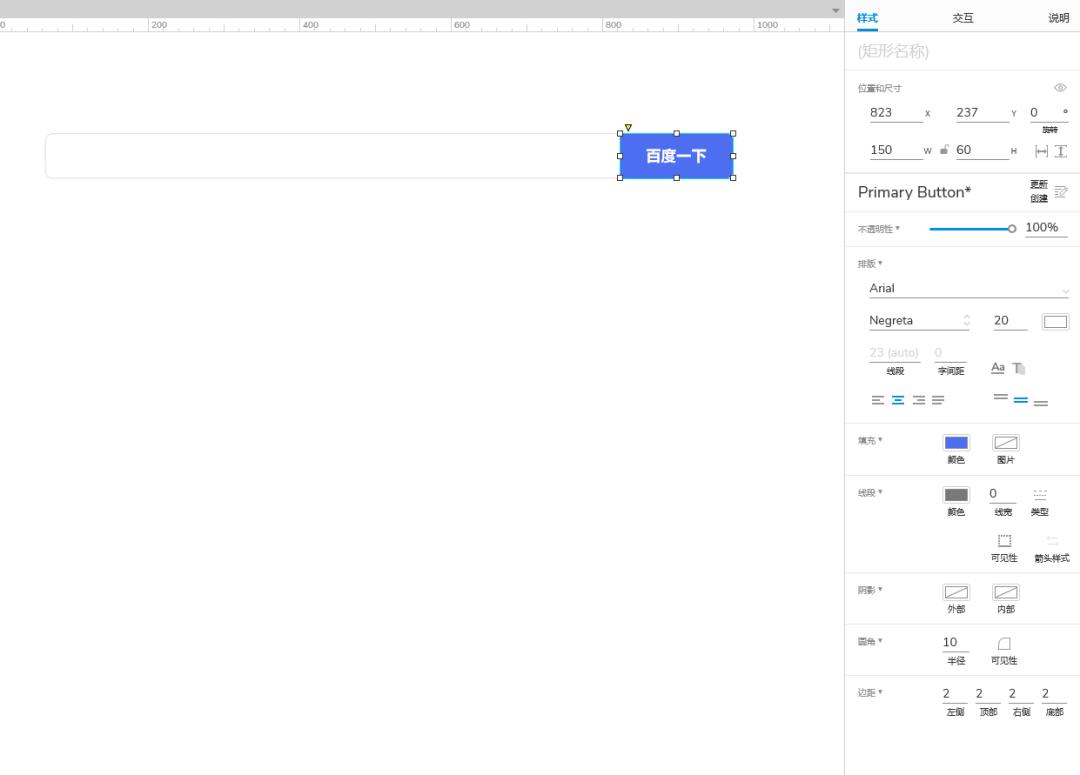Click the bottom padding (底部) field
This screenshot has height=775, width=1080.
tap(1054, 694)
